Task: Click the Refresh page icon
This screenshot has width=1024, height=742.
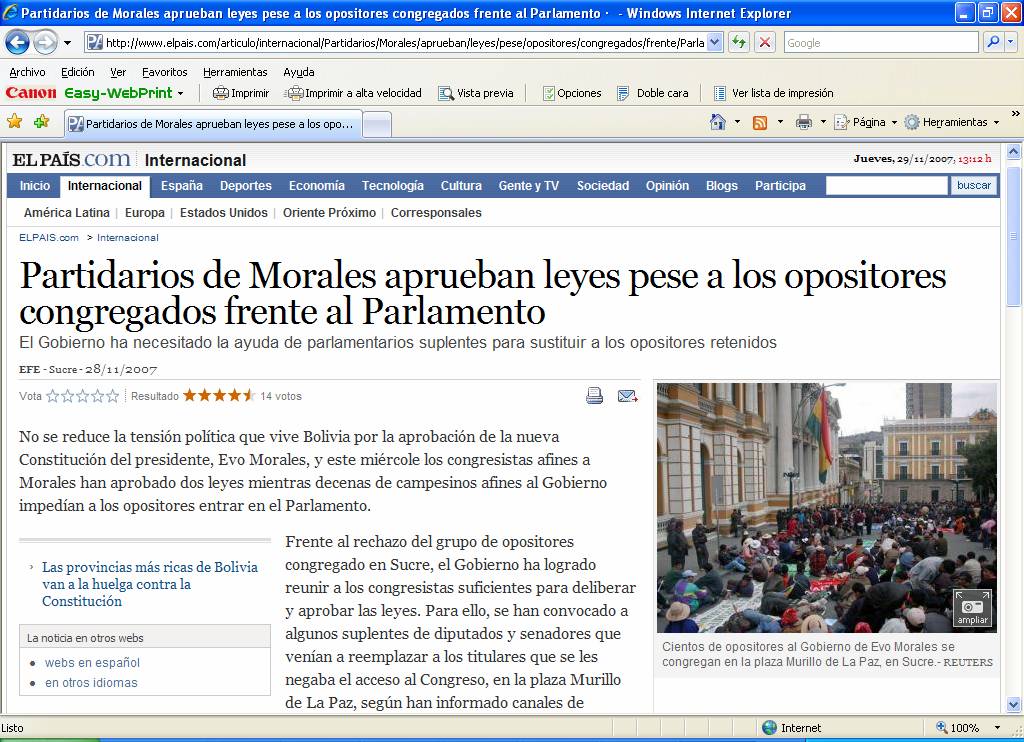Action: point(739,43)
